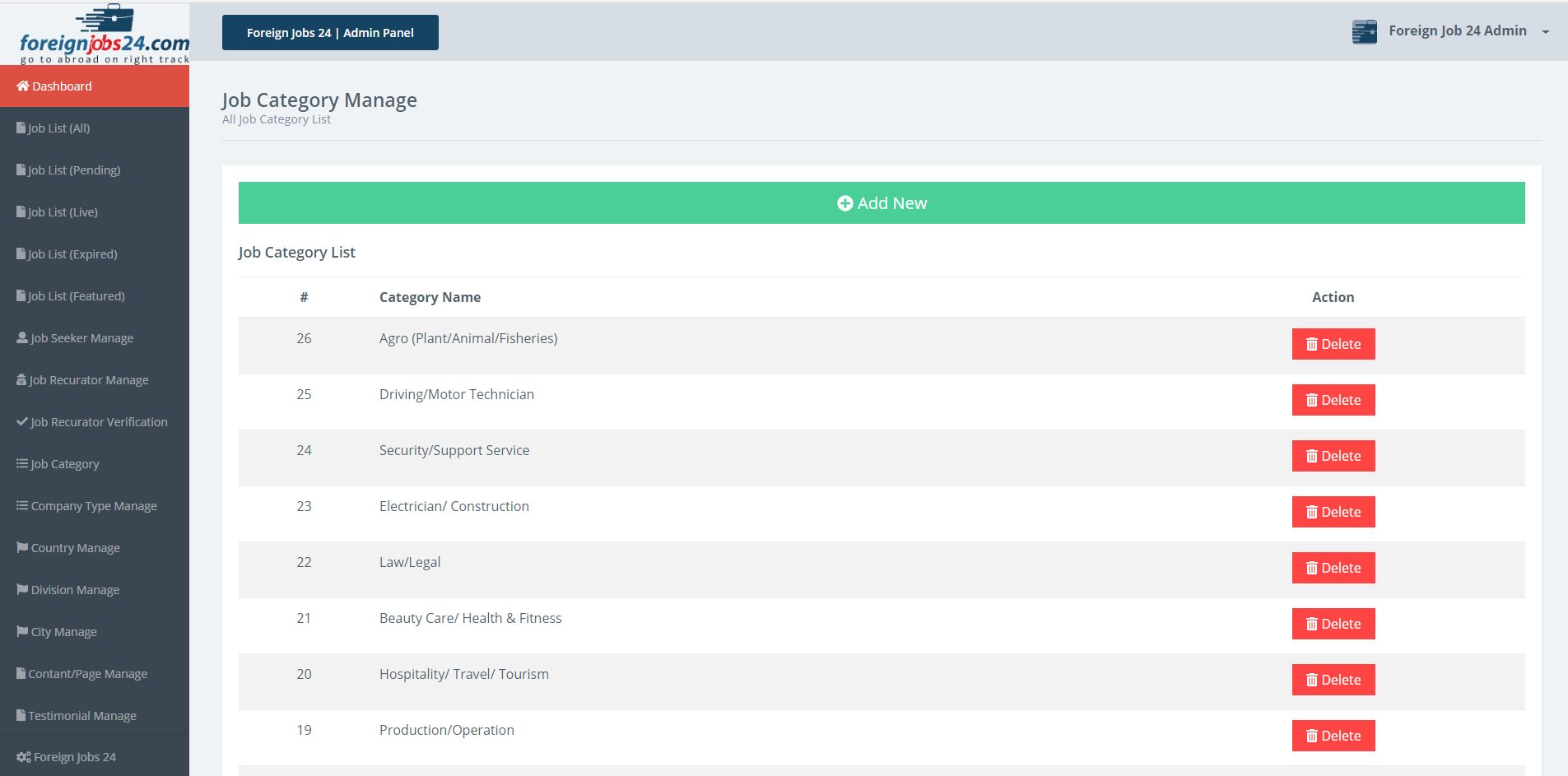Click the file icon beside Job List (All)
1568x776 pixels.
pyautogui.click(x=21, y=128)
